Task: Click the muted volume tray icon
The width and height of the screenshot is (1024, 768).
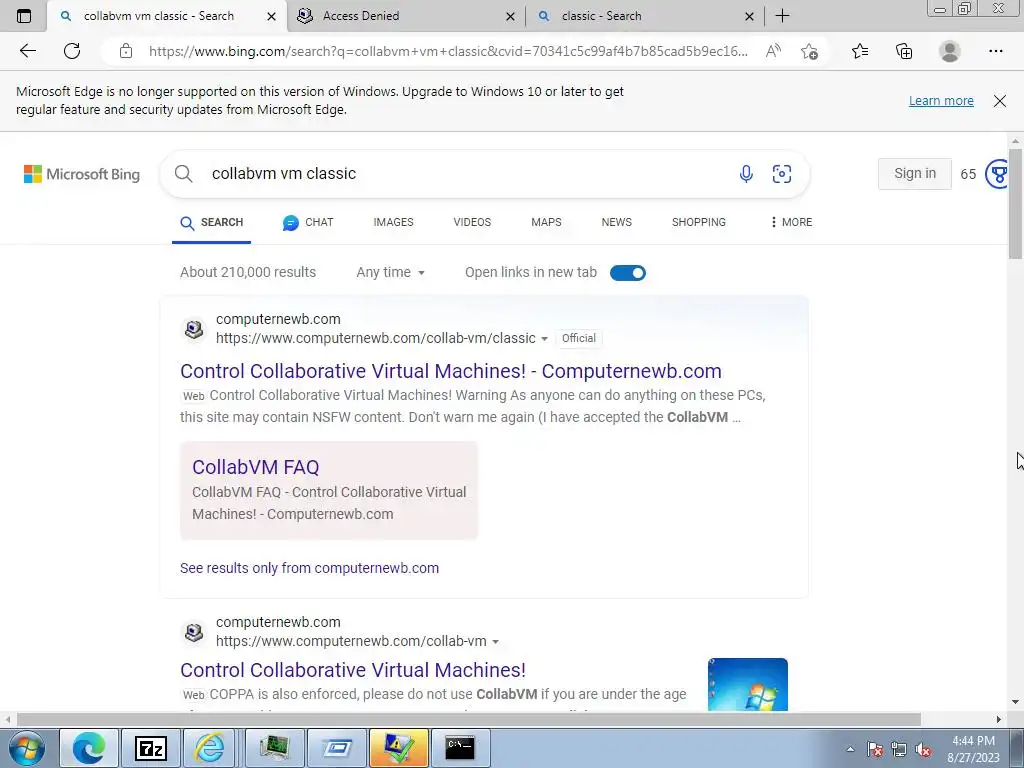Action: tap(923, 749)
